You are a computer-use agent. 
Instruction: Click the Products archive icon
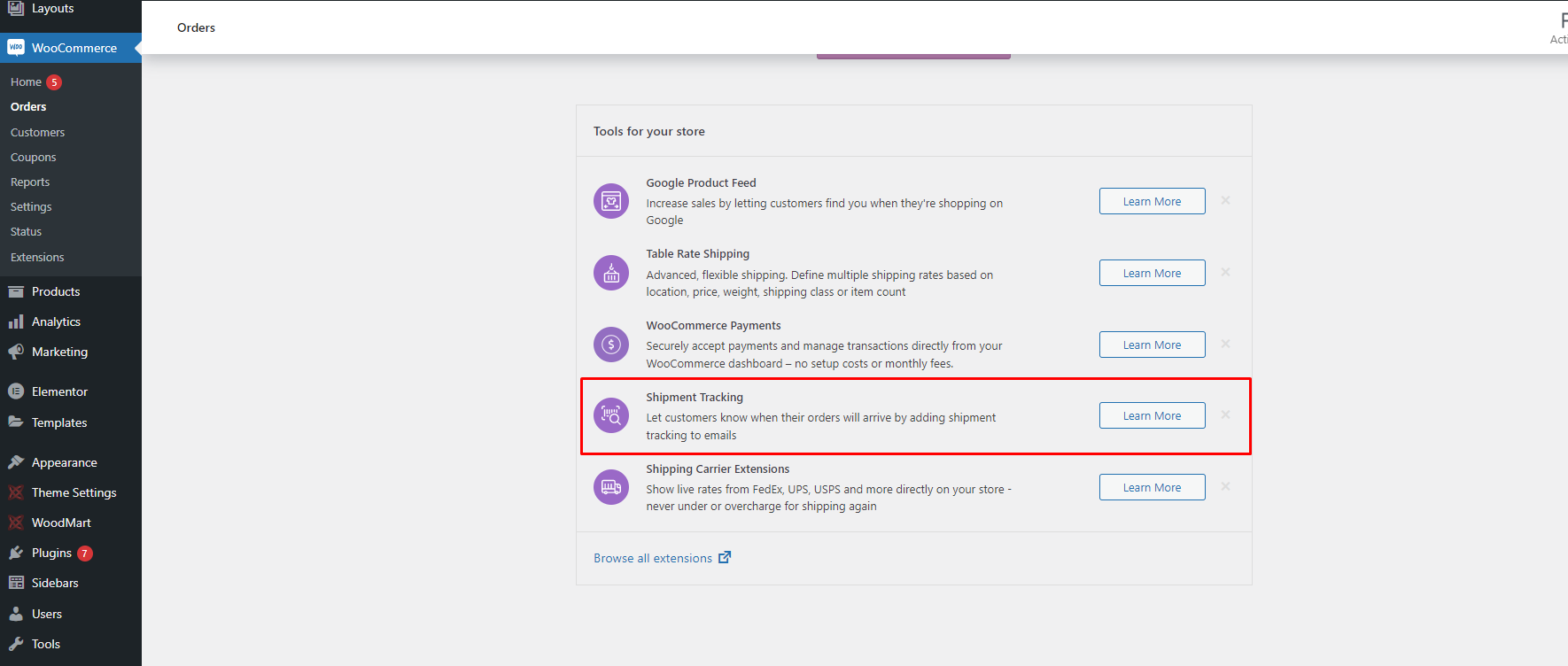16,291
